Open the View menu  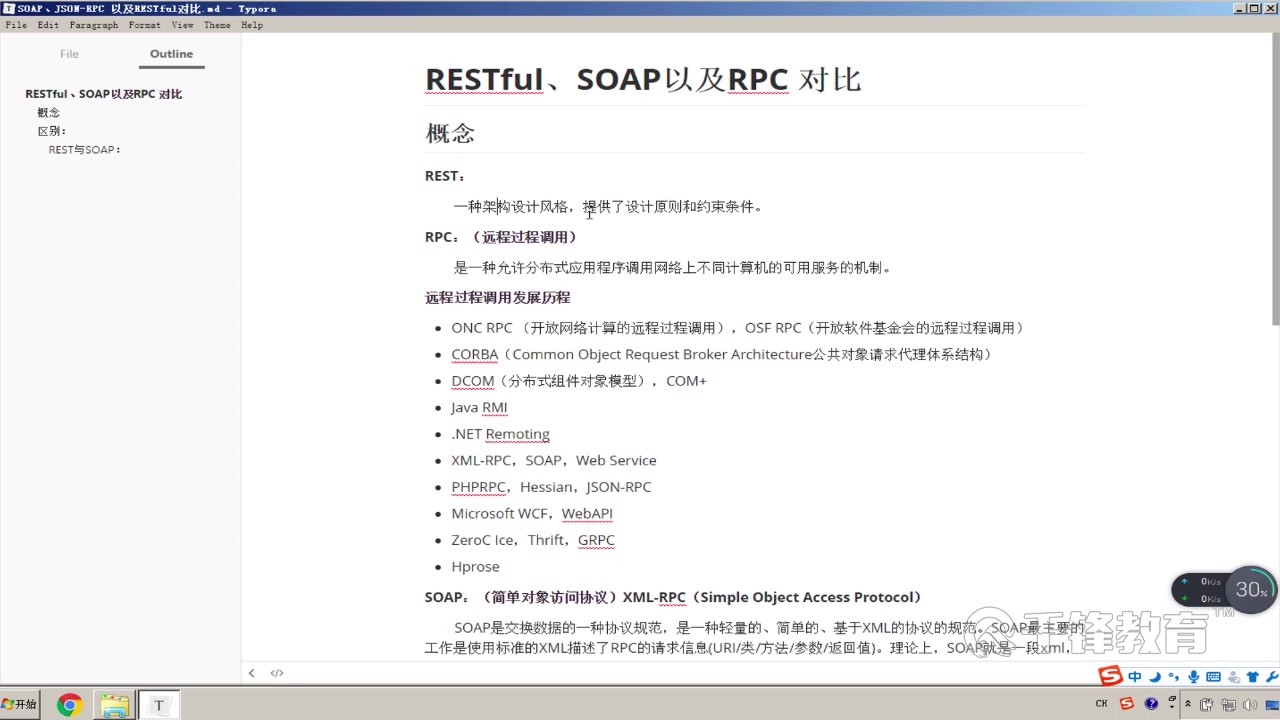pyautogui.click(x=182, y=25)
